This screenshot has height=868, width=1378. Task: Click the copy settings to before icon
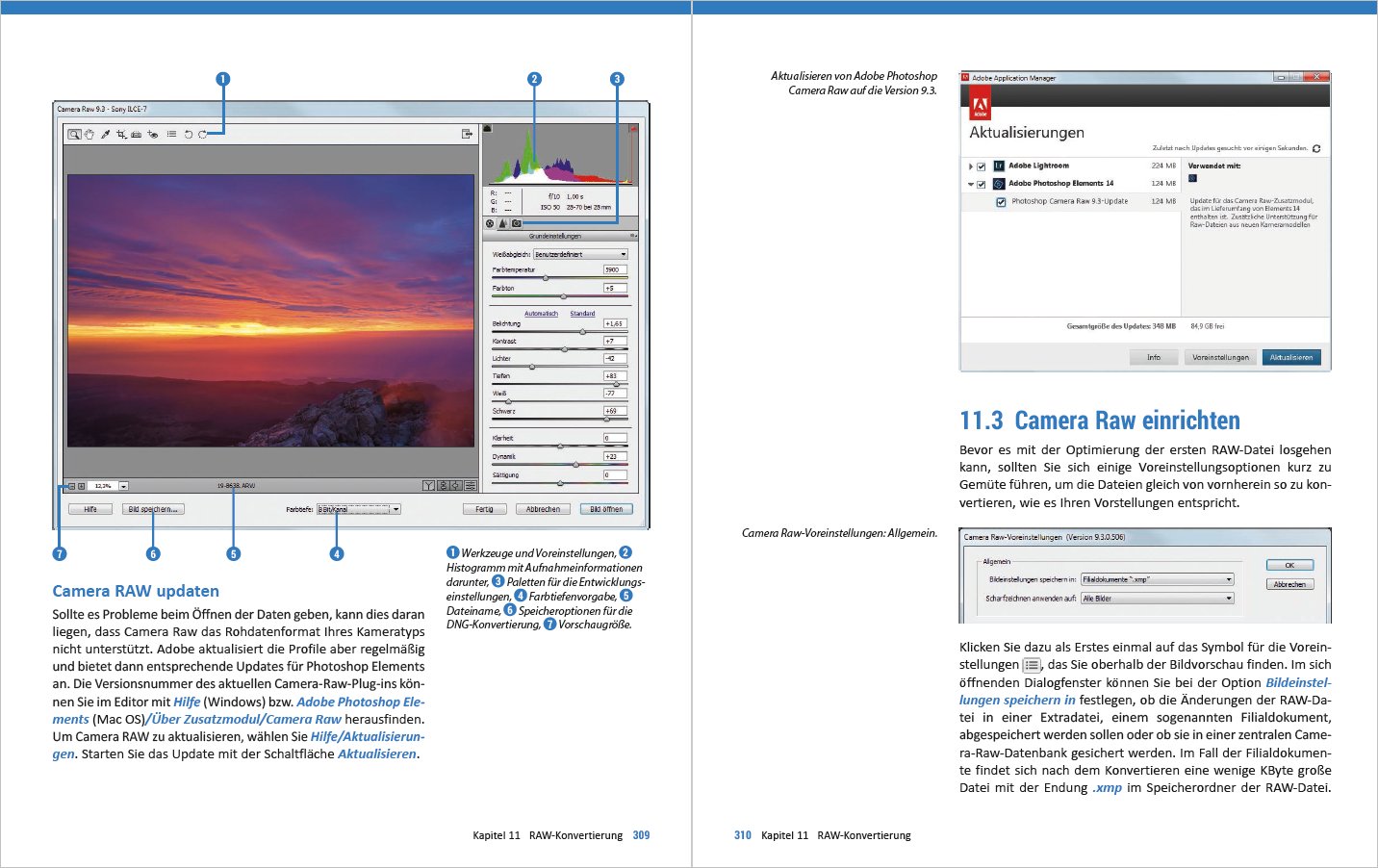click(x=456, y=486)
